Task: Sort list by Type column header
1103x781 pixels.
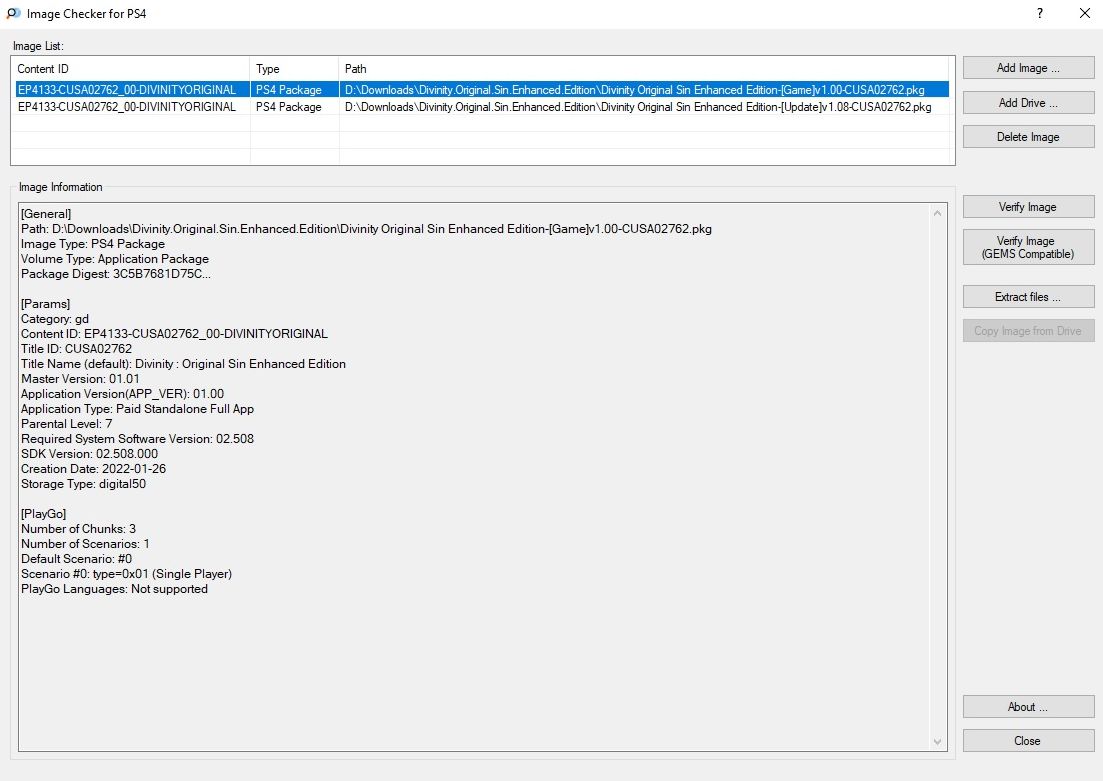Action: click(294, 69)
